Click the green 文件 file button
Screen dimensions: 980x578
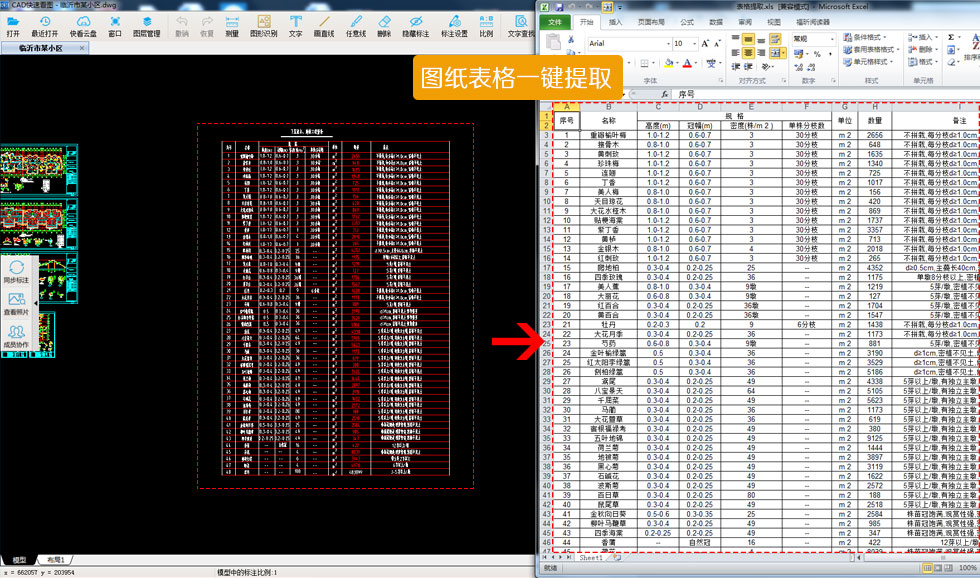pos(555,21)
